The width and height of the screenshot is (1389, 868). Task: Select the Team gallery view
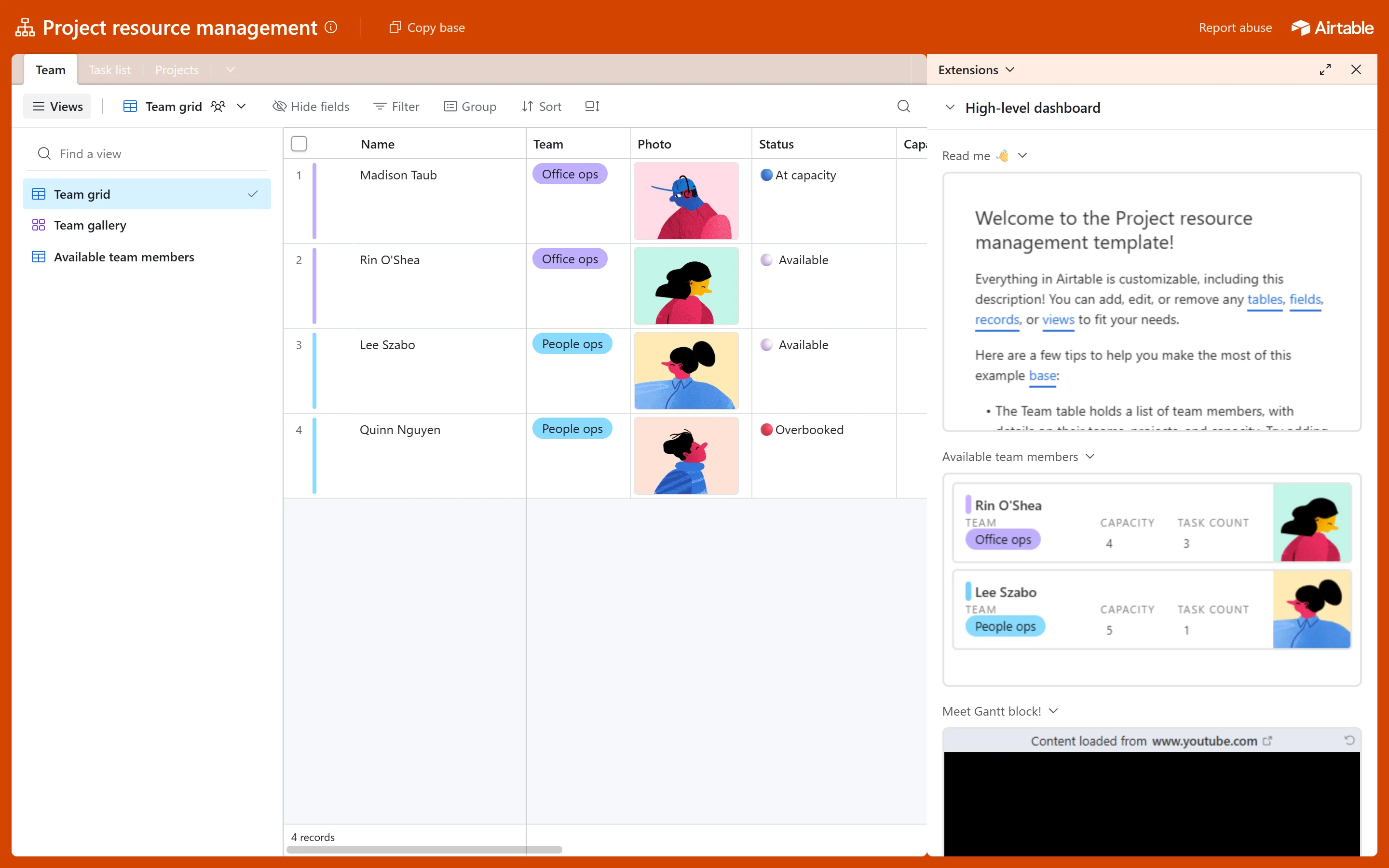(147, 225)
